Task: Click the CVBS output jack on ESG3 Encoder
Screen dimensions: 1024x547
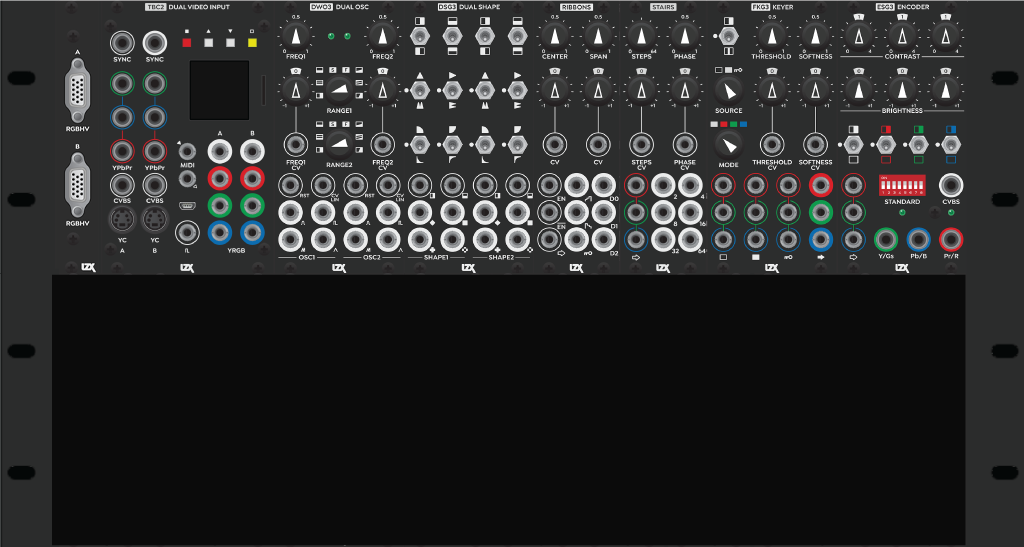Action: [950, 185]
